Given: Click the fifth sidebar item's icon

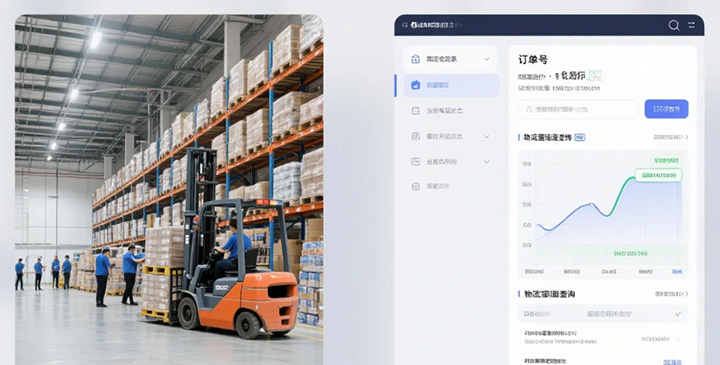Looking at the screenshot, I should (x=416, y=161).
